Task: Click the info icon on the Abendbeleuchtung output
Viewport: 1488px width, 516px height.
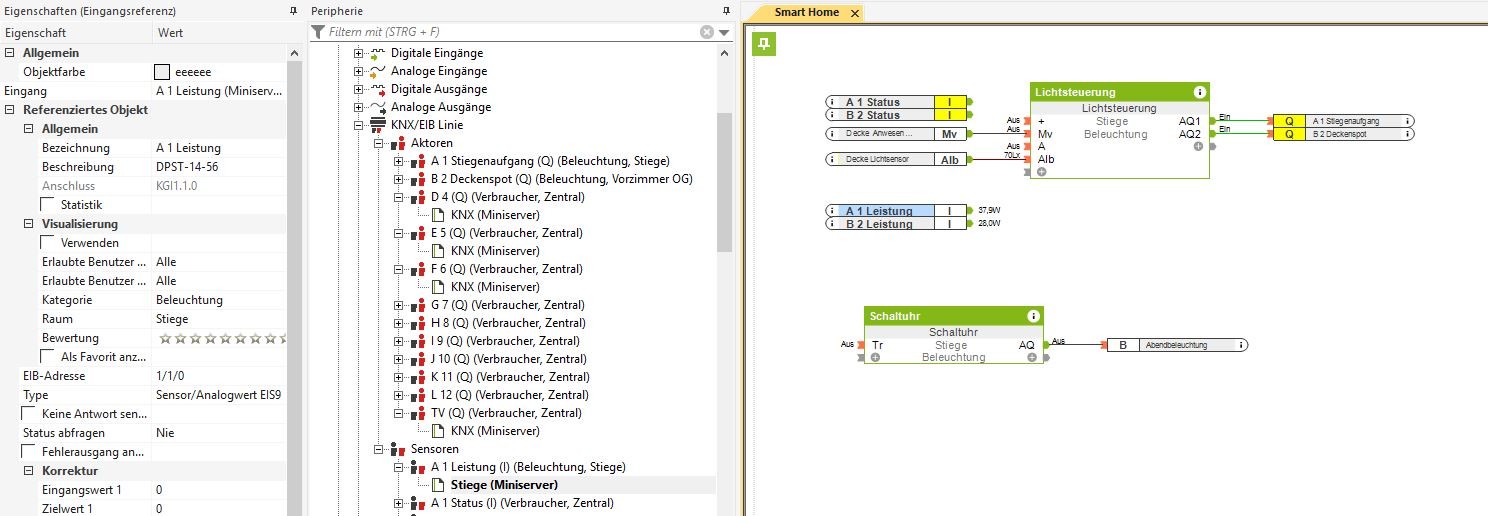Action: (1241, 345)
